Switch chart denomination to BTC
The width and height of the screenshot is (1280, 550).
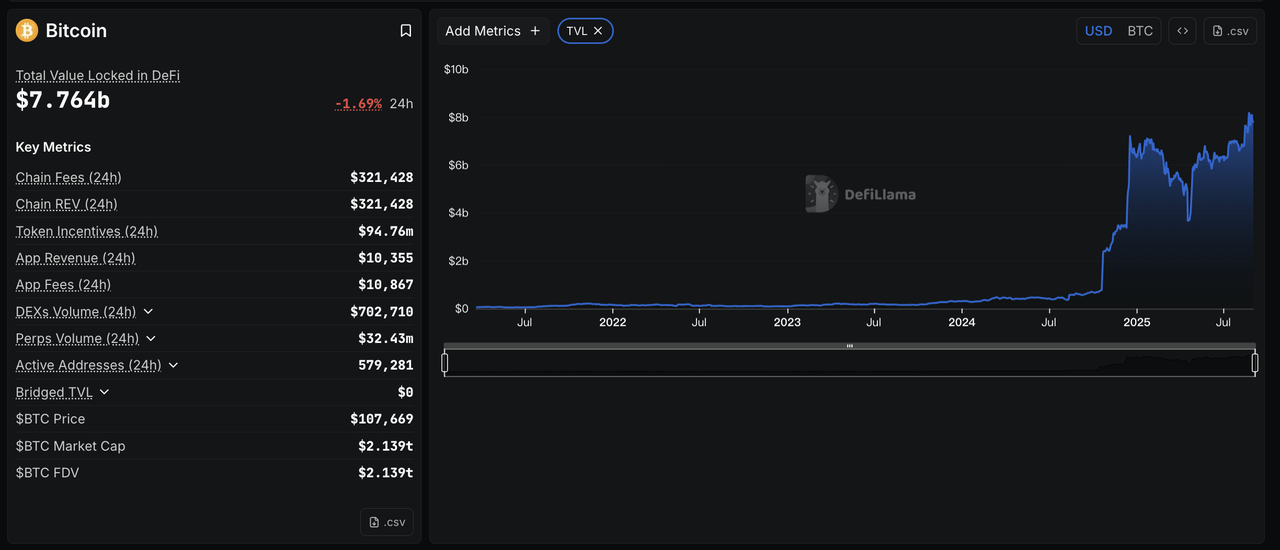tap(1140, 31)
